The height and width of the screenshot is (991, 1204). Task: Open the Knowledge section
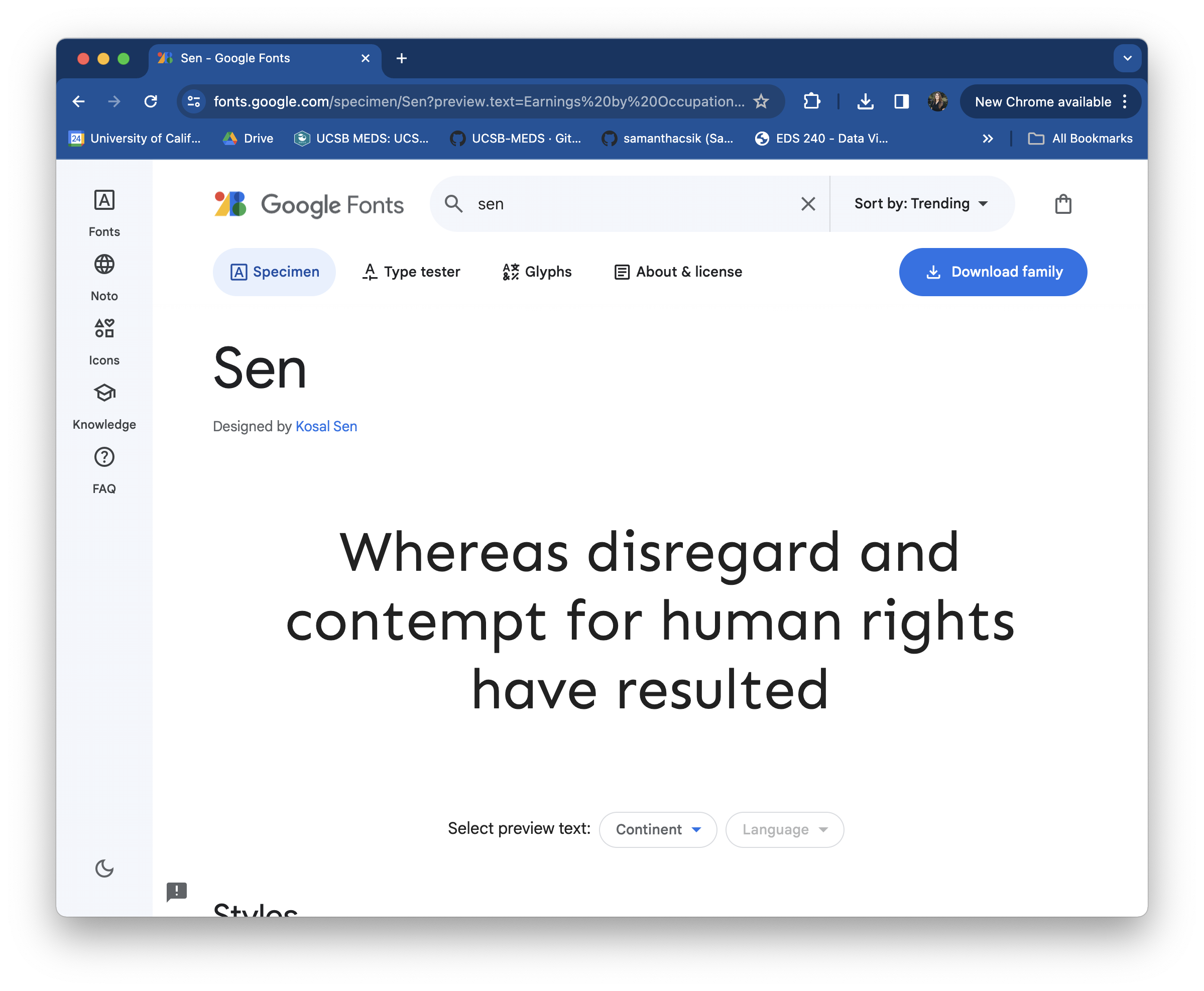pyautogui.click(x=104, y=405)
